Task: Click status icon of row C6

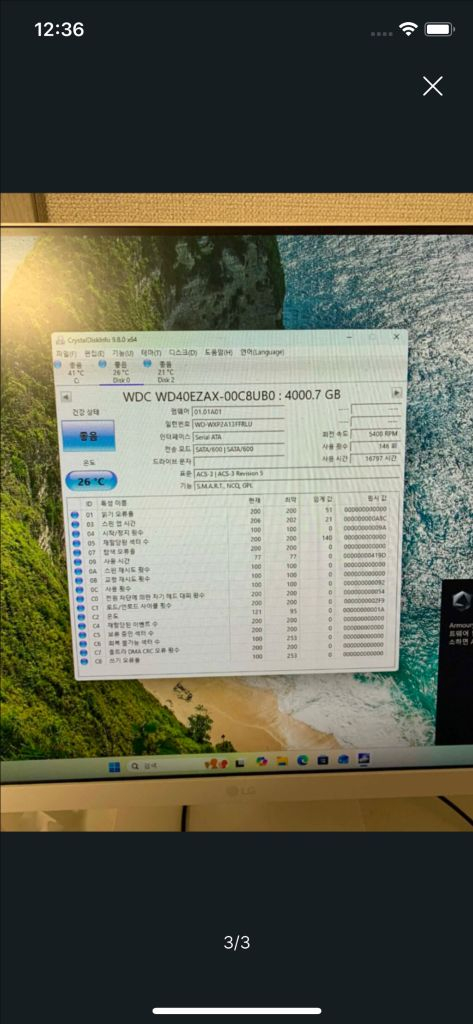Action: 82,643
